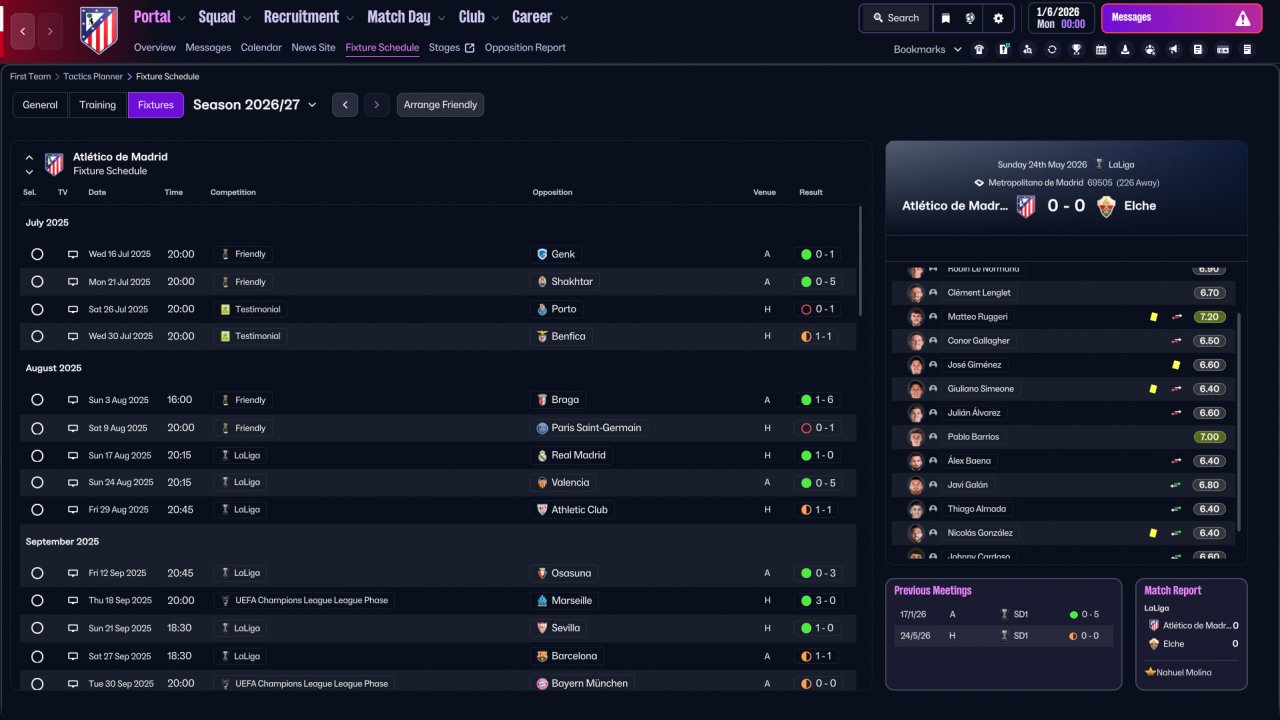
Task: Open the globe world icon
Action: pos(970,18)
